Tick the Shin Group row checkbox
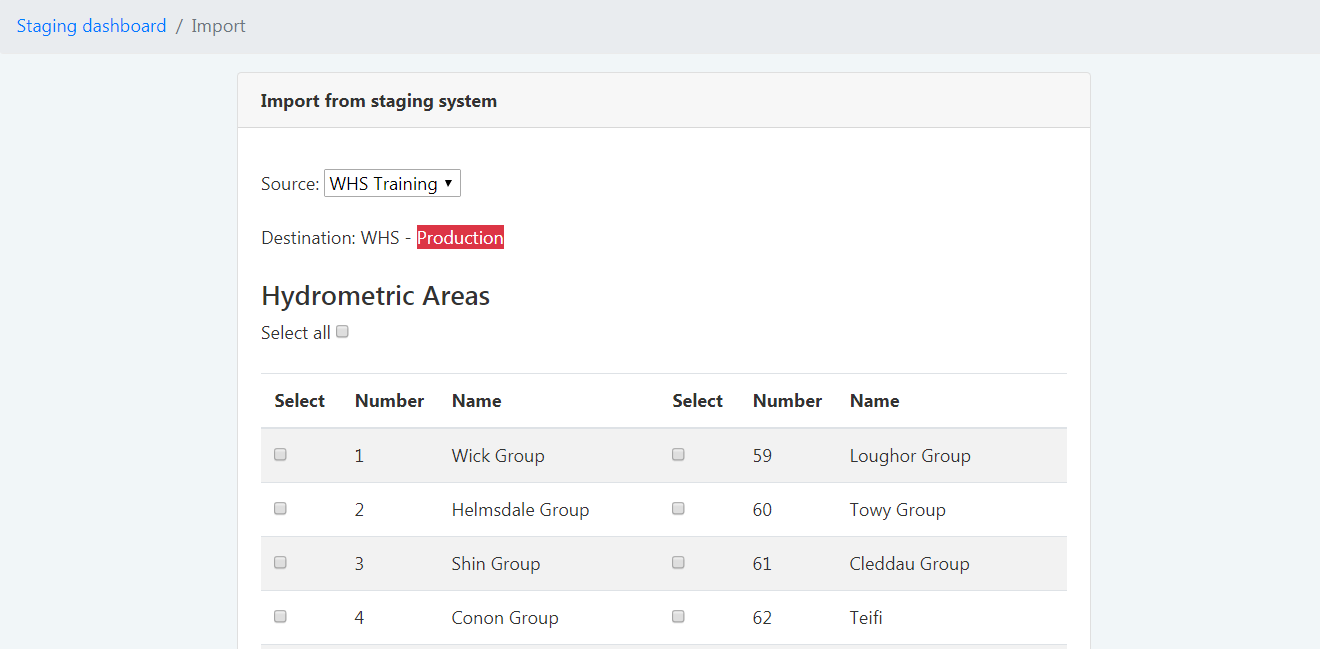 [x=280, y=562]
